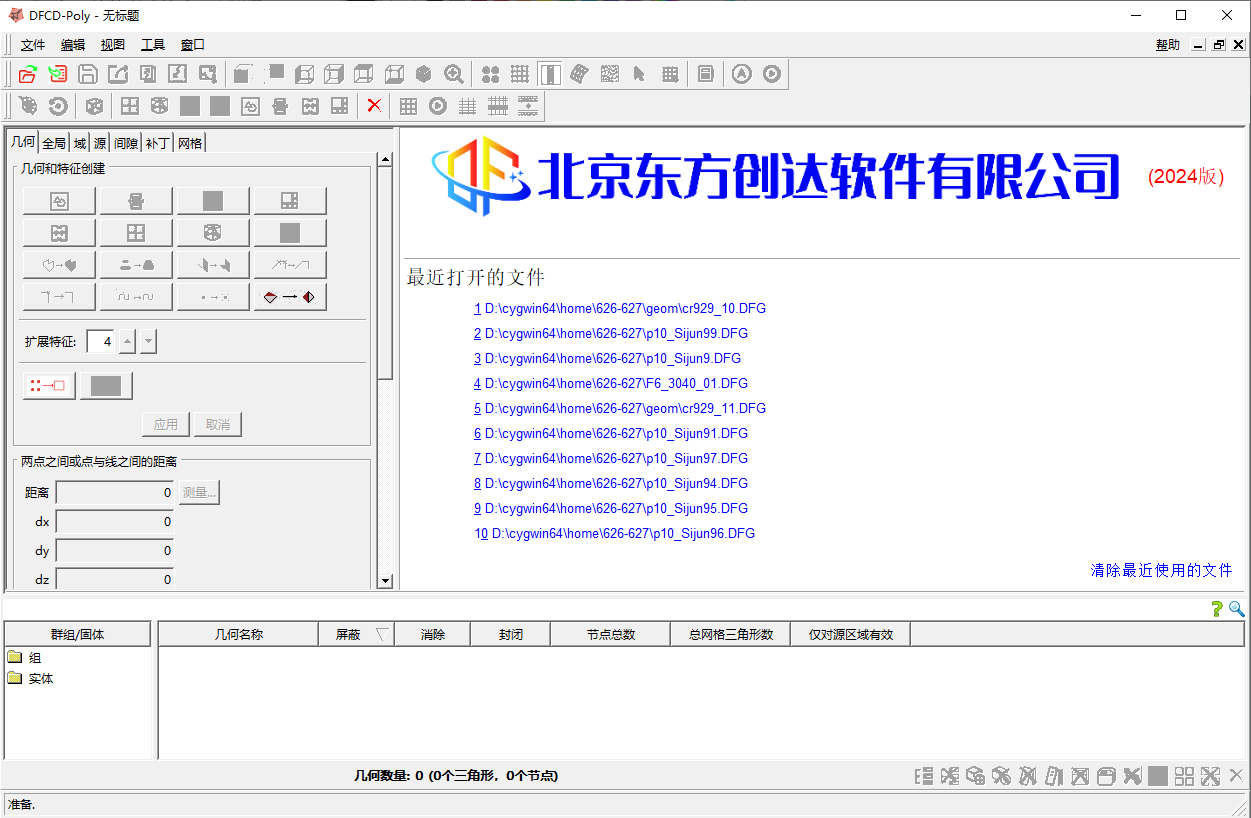Click the red-and-black diamond conversion button
Screen dimensions: 1251x818
(x=290, y=297)
